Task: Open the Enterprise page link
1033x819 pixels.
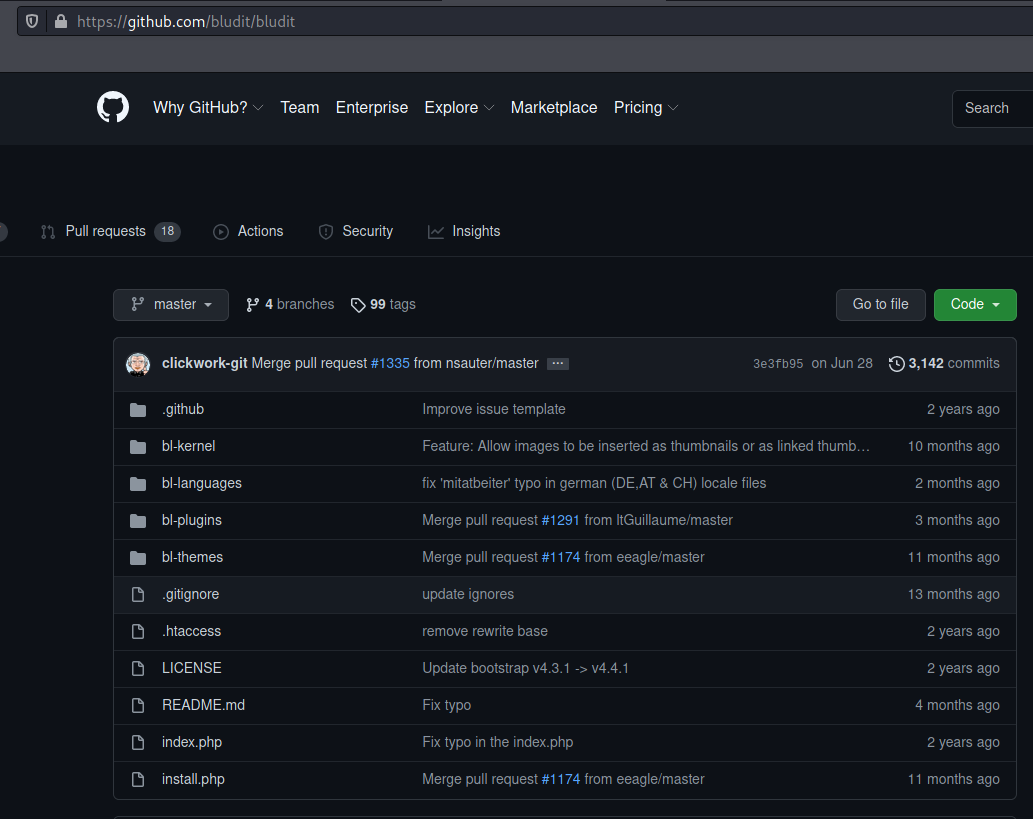Action: point(372,107)
